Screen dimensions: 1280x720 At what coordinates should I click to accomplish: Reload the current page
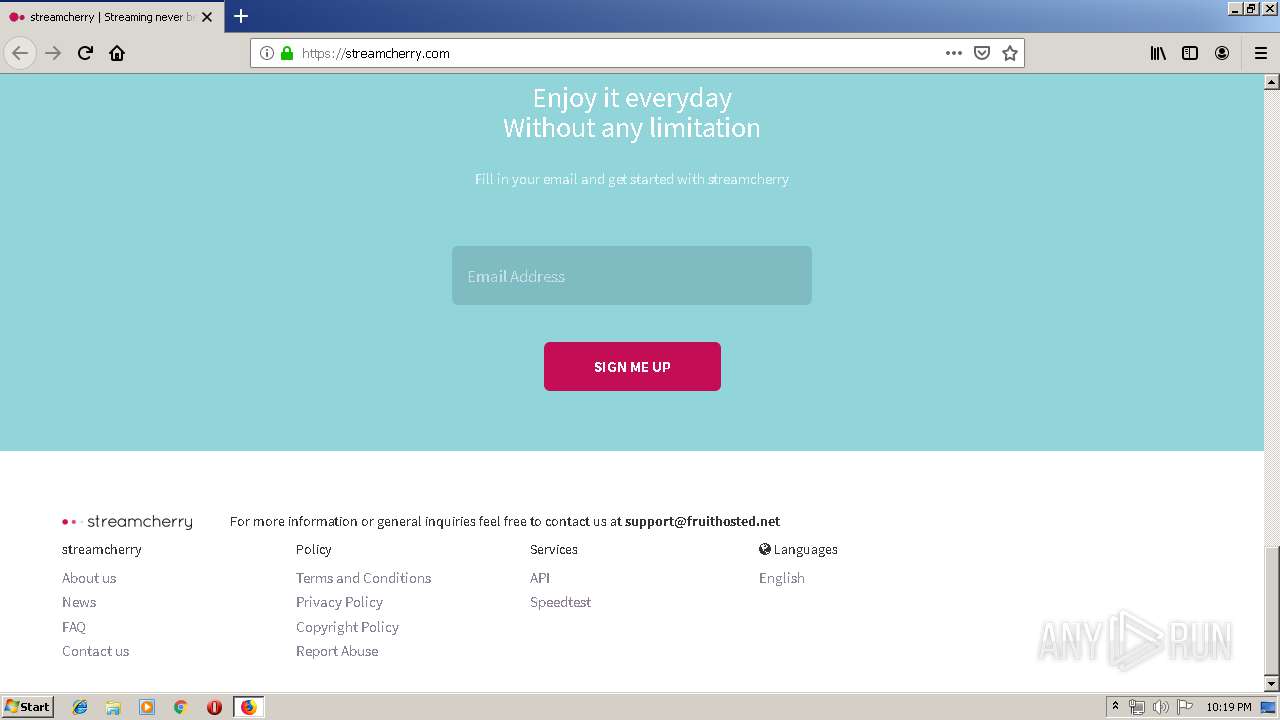coord(85,53)
